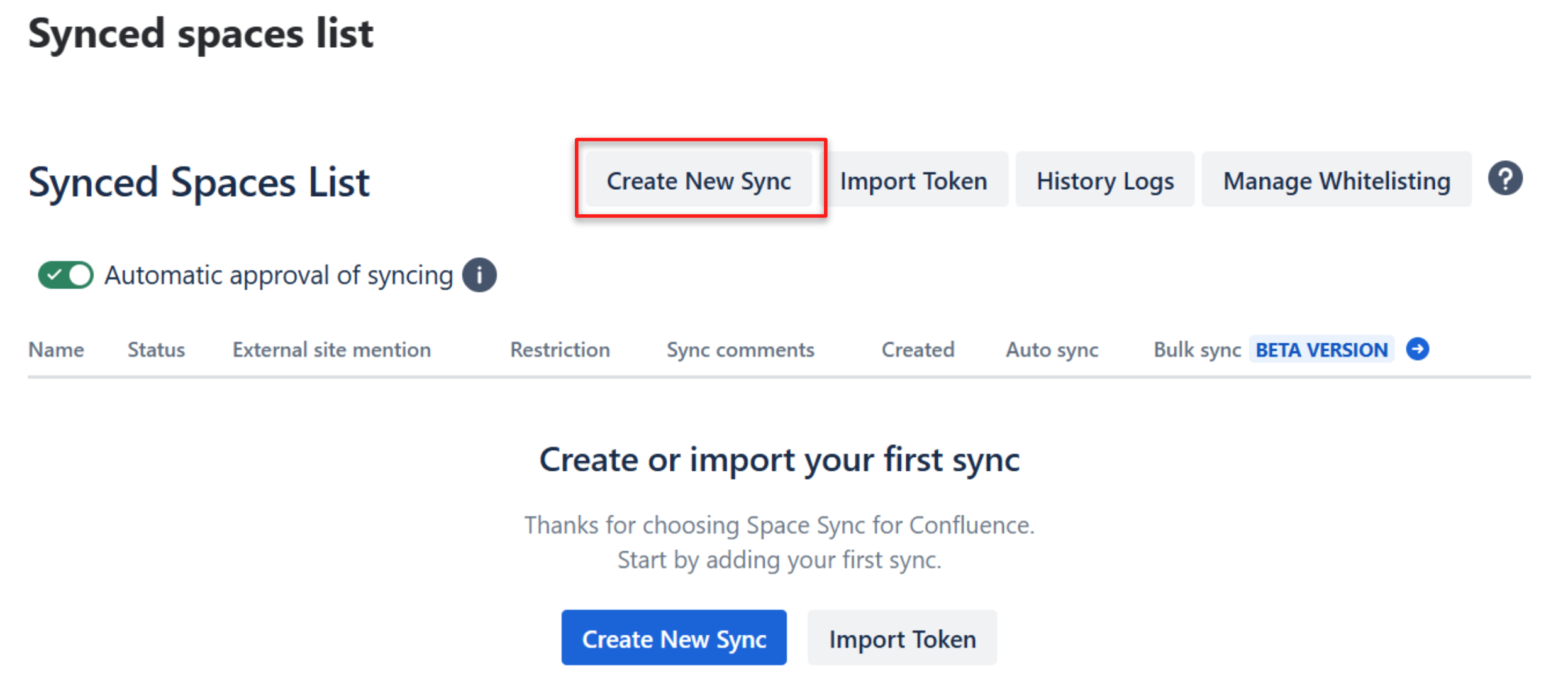Click the Bulk sync column header
1568x687 pixels.
[x=1197, y=349]
